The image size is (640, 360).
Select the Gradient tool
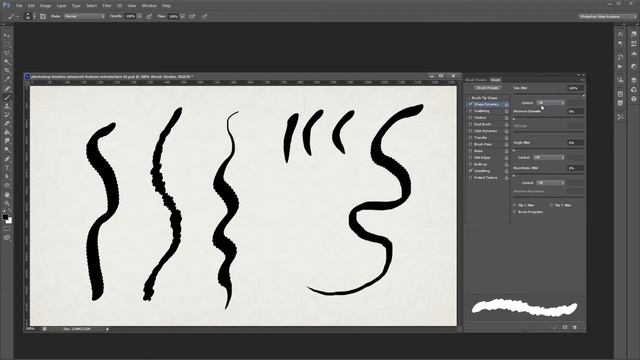(7, 132)
